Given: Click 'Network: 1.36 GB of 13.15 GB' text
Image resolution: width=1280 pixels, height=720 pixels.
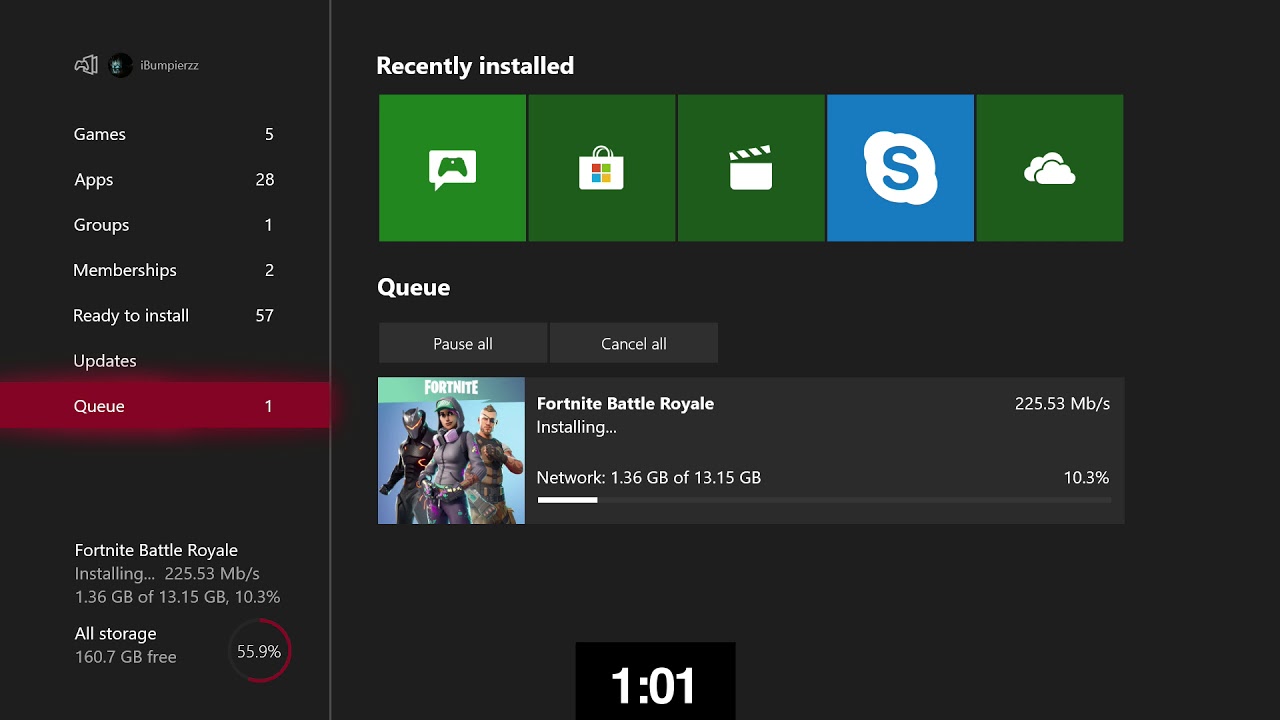Looking at the screenshot, I should [649, 478].
